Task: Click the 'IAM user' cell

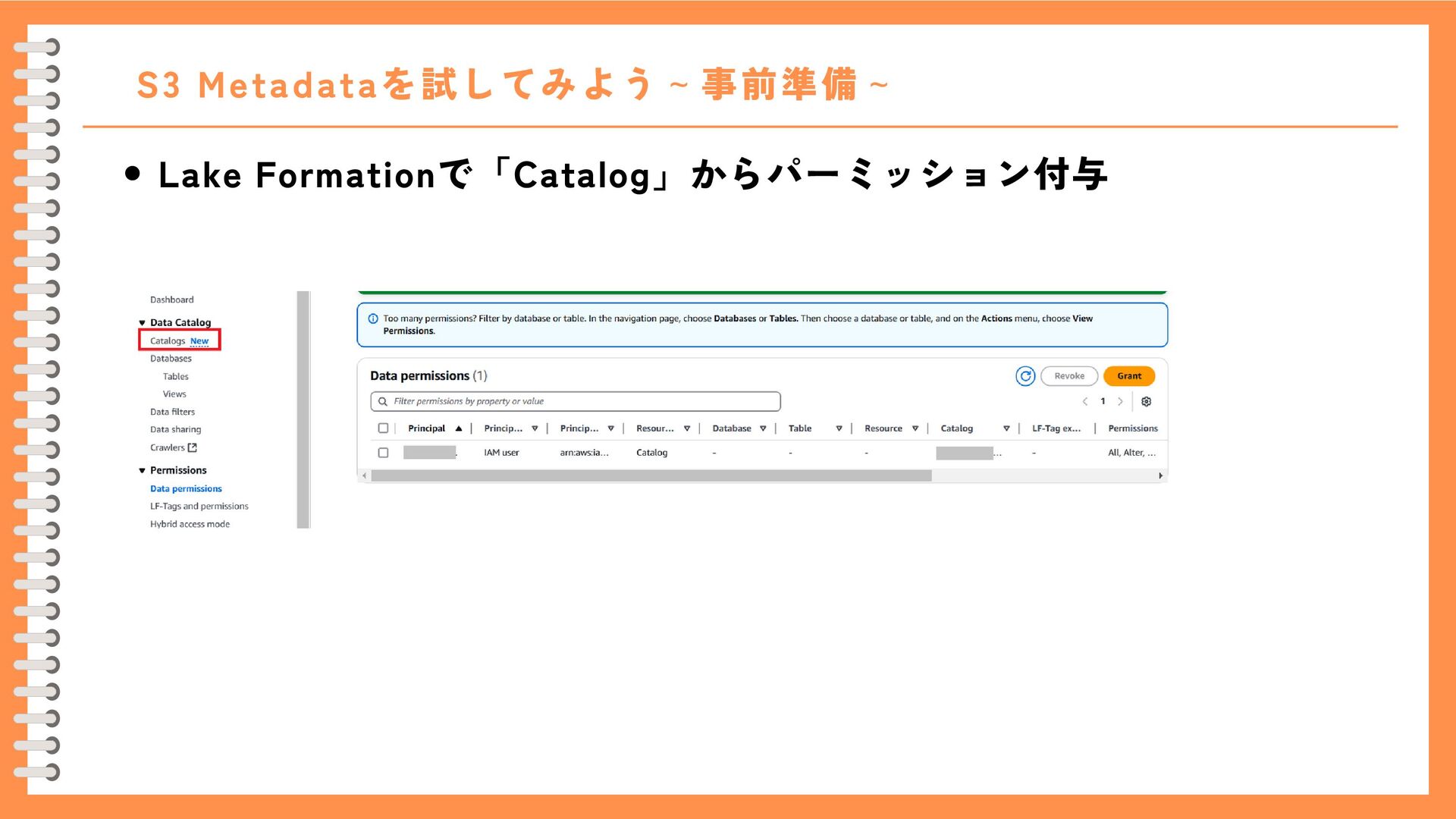Action: [x=501, y=453]
